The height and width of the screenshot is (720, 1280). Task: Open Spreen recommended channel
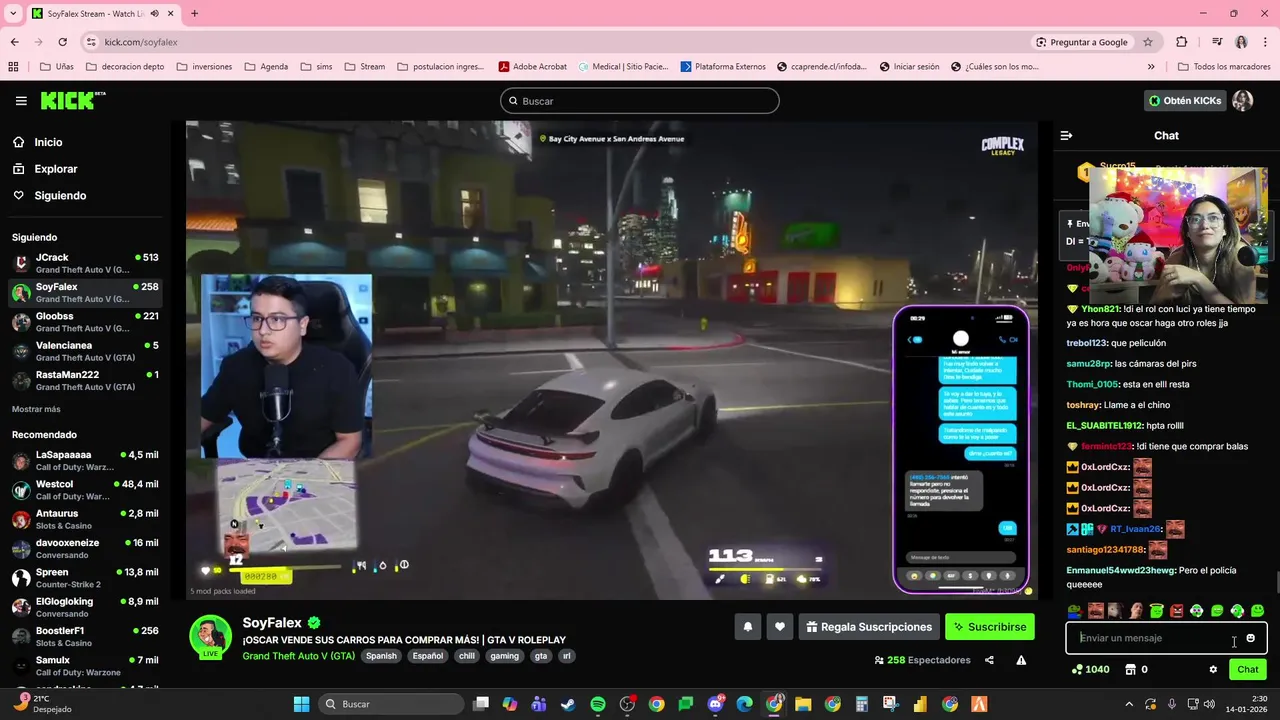tap(85, 578)
